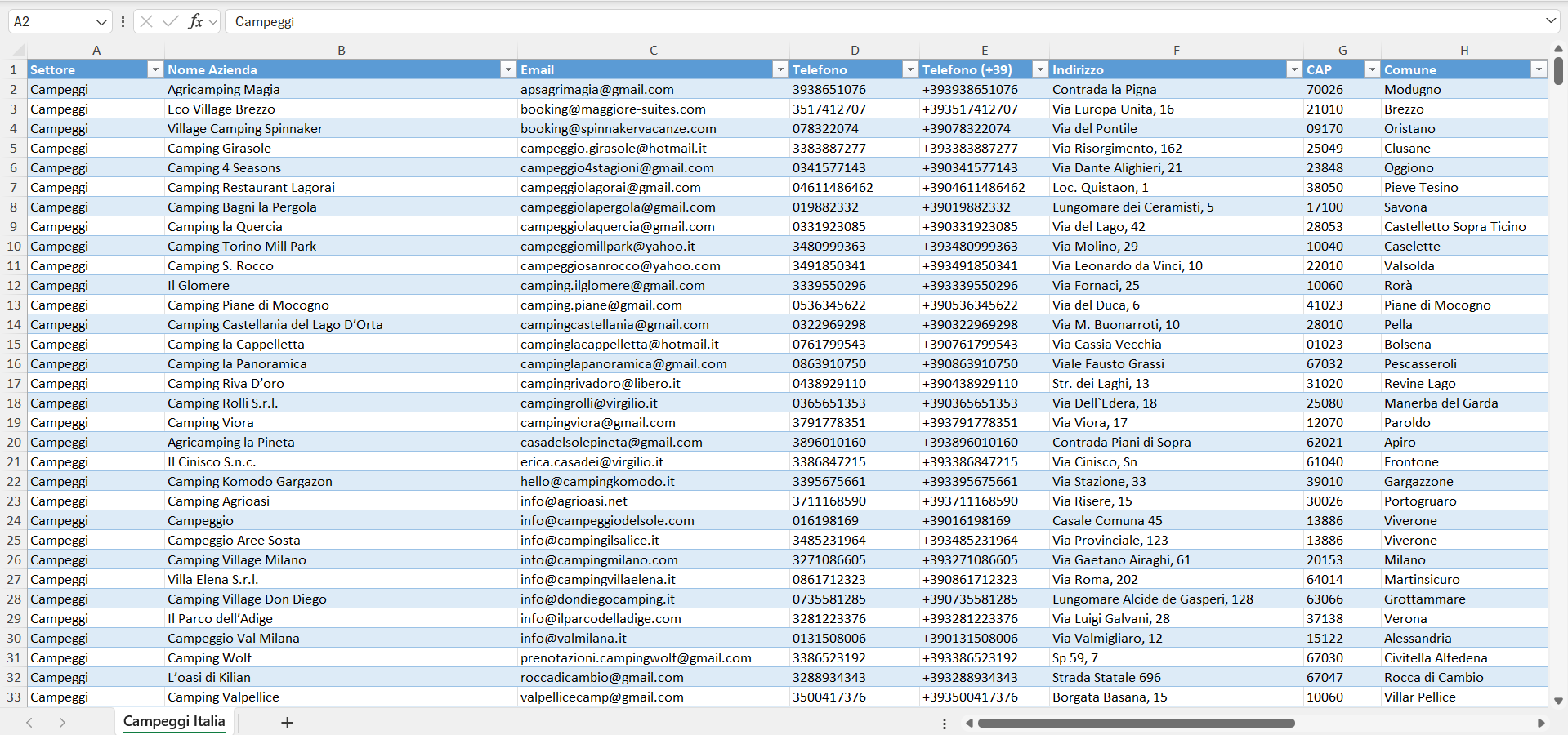
Task: Click the Insert Function fx icon
Action: [x=195, y=21]
